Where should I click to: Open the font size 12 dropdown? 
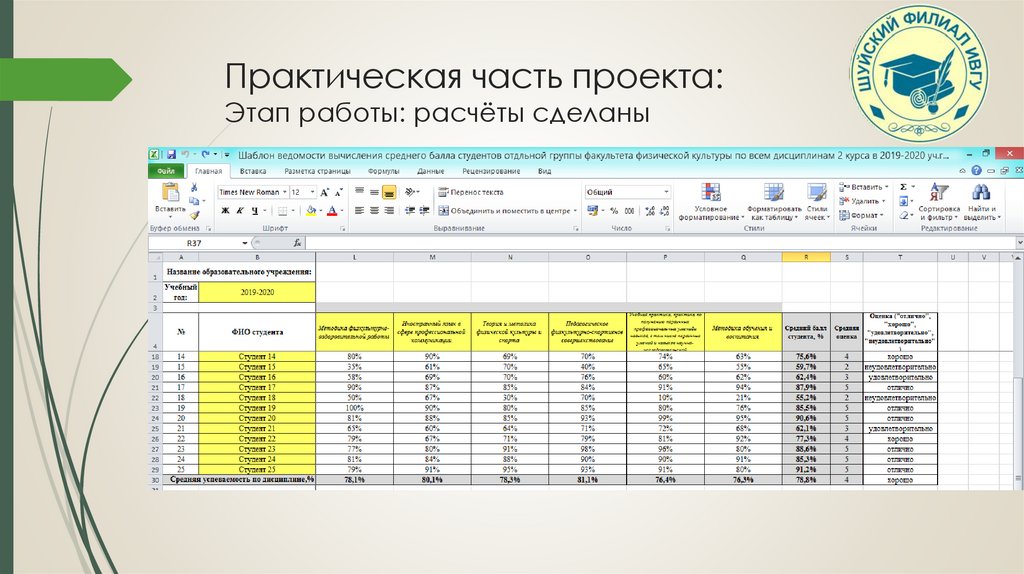coord(312,192)
